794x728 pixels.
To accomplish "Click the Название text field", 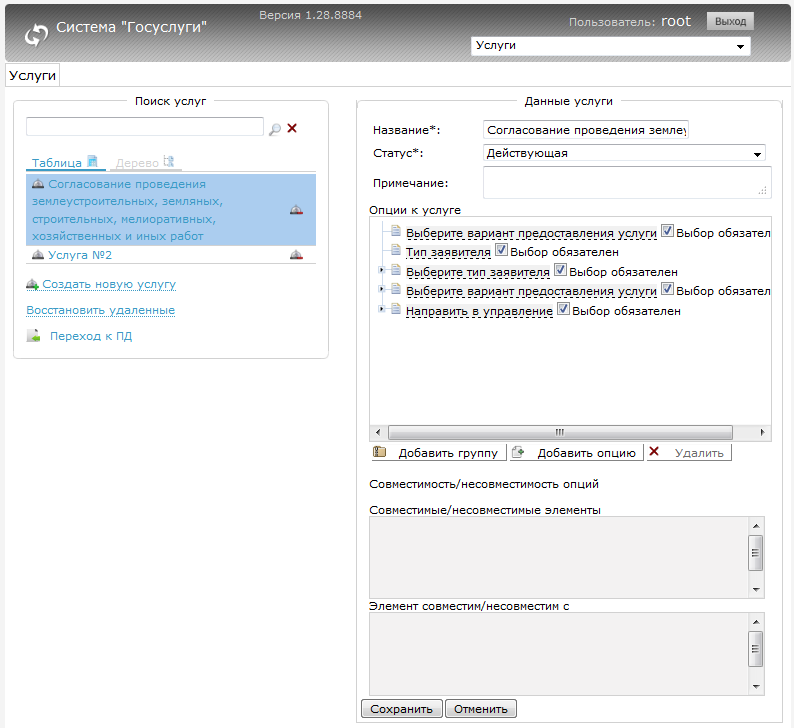I will point(586,130).
